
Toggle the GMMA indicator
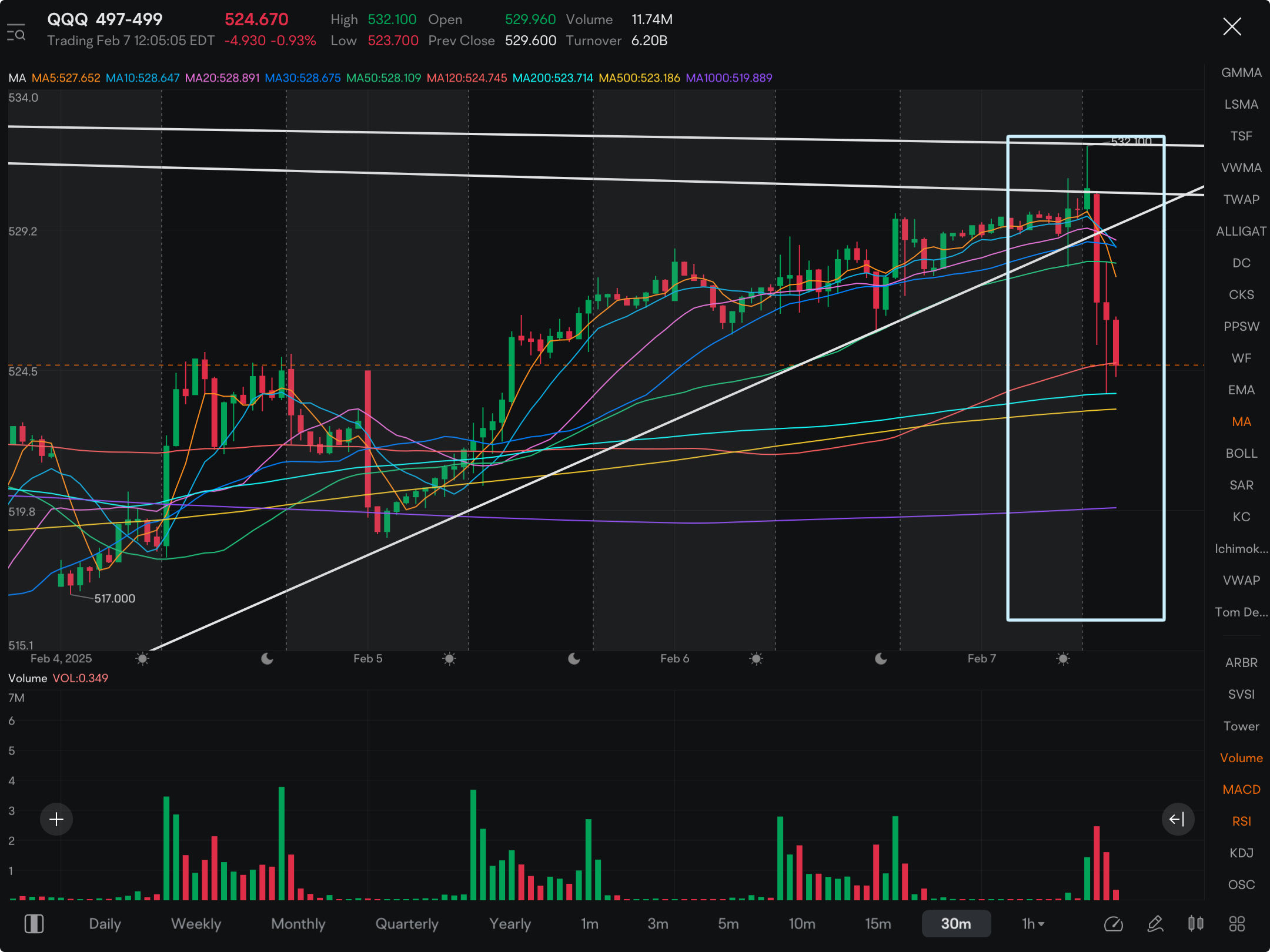1241,73
